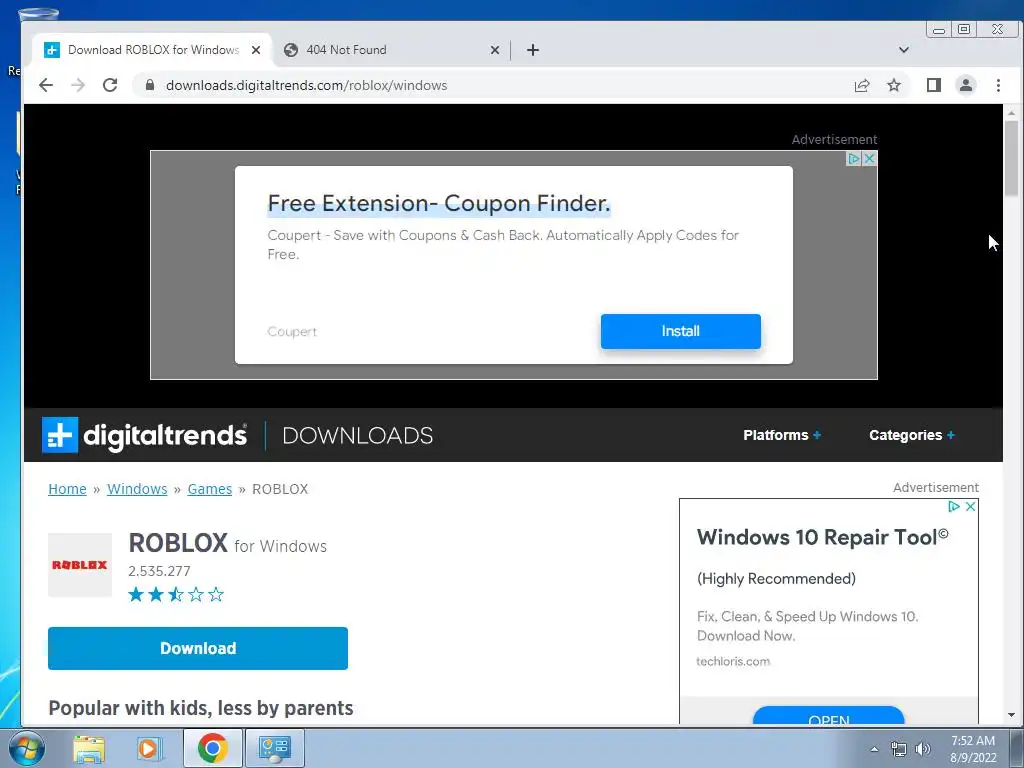
Task: Expand the tab search chevron
Action: pos(904,50)
